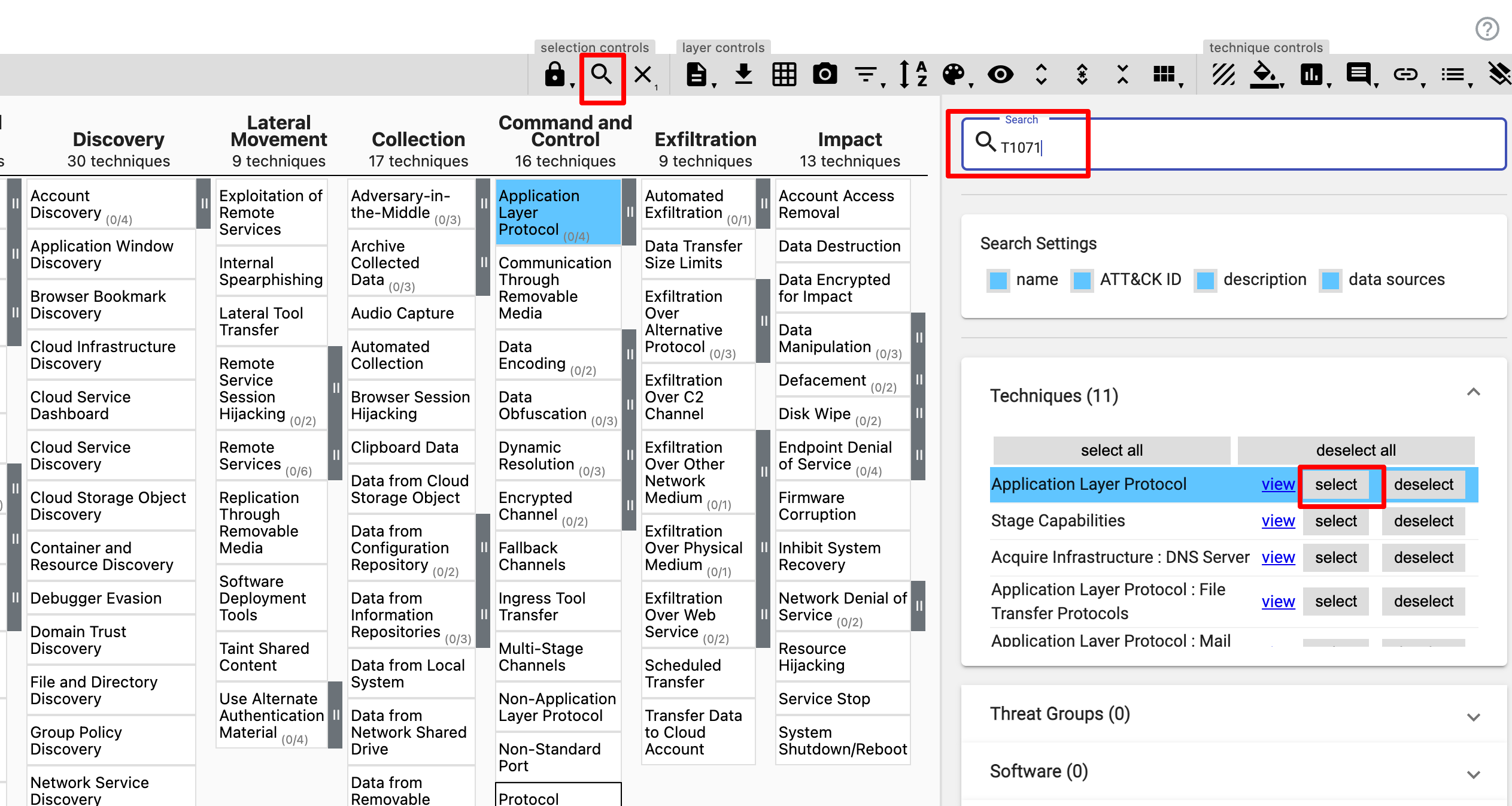The image size is (1512, 806).
Task: Open the help question mark icon
Action: (1487, 29)
